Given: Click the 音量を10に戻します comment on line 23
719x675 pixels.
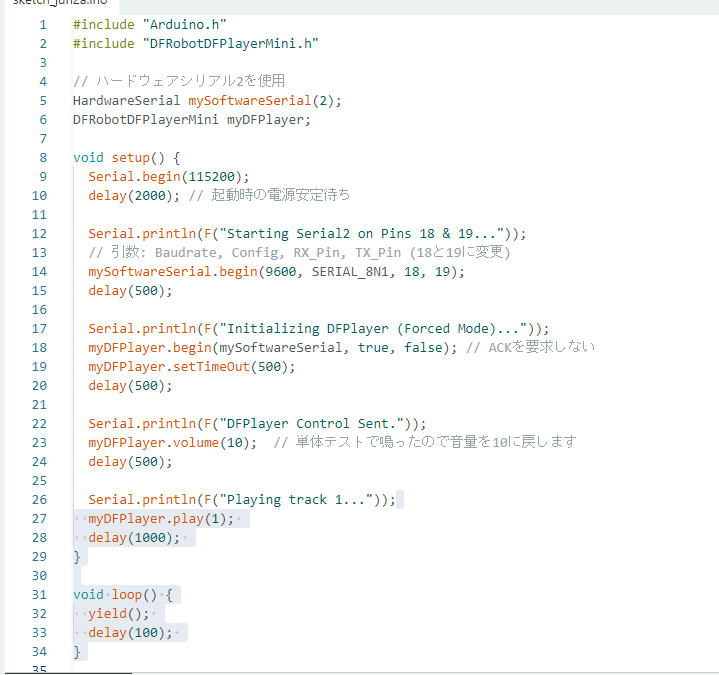Looking at the screenshot, I should 425,442.
